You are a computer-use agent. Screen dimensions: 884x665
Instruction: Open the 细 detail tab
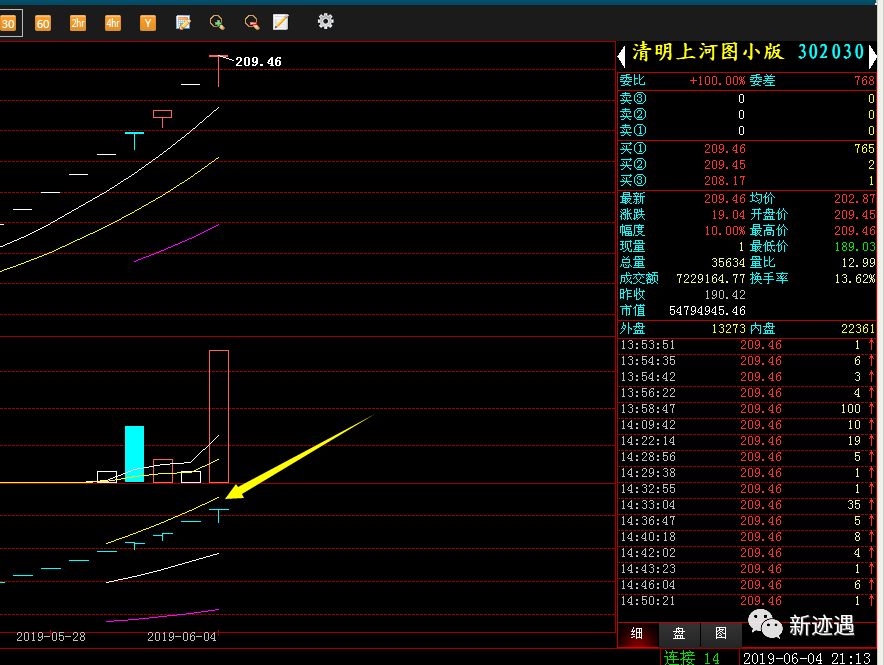(x=637, y=633)
